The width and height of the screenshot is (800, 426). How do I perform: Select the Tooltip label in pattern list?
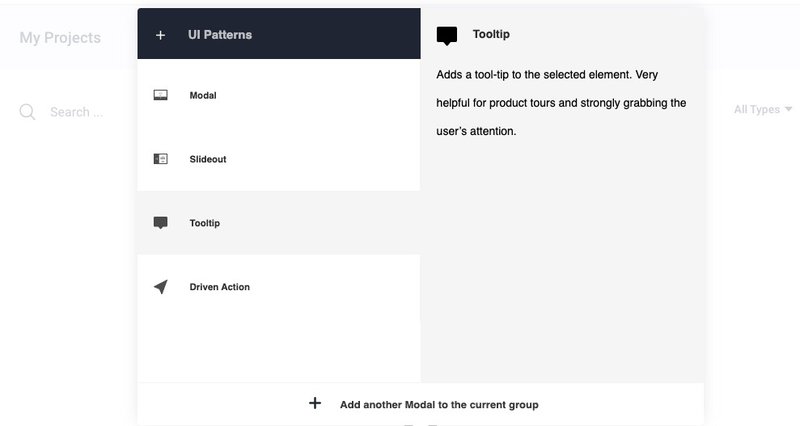pos(205,223)
